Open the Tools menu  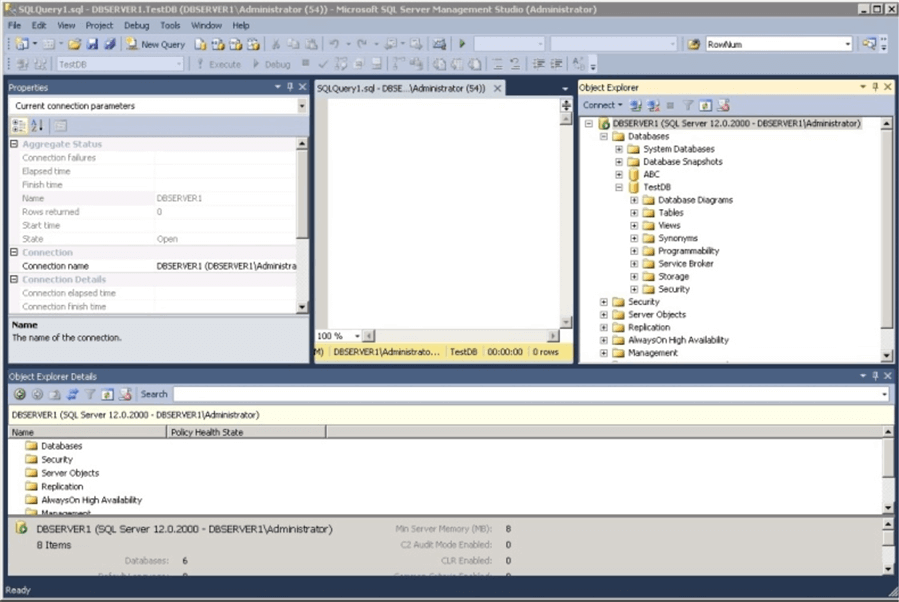coord(170,25)
